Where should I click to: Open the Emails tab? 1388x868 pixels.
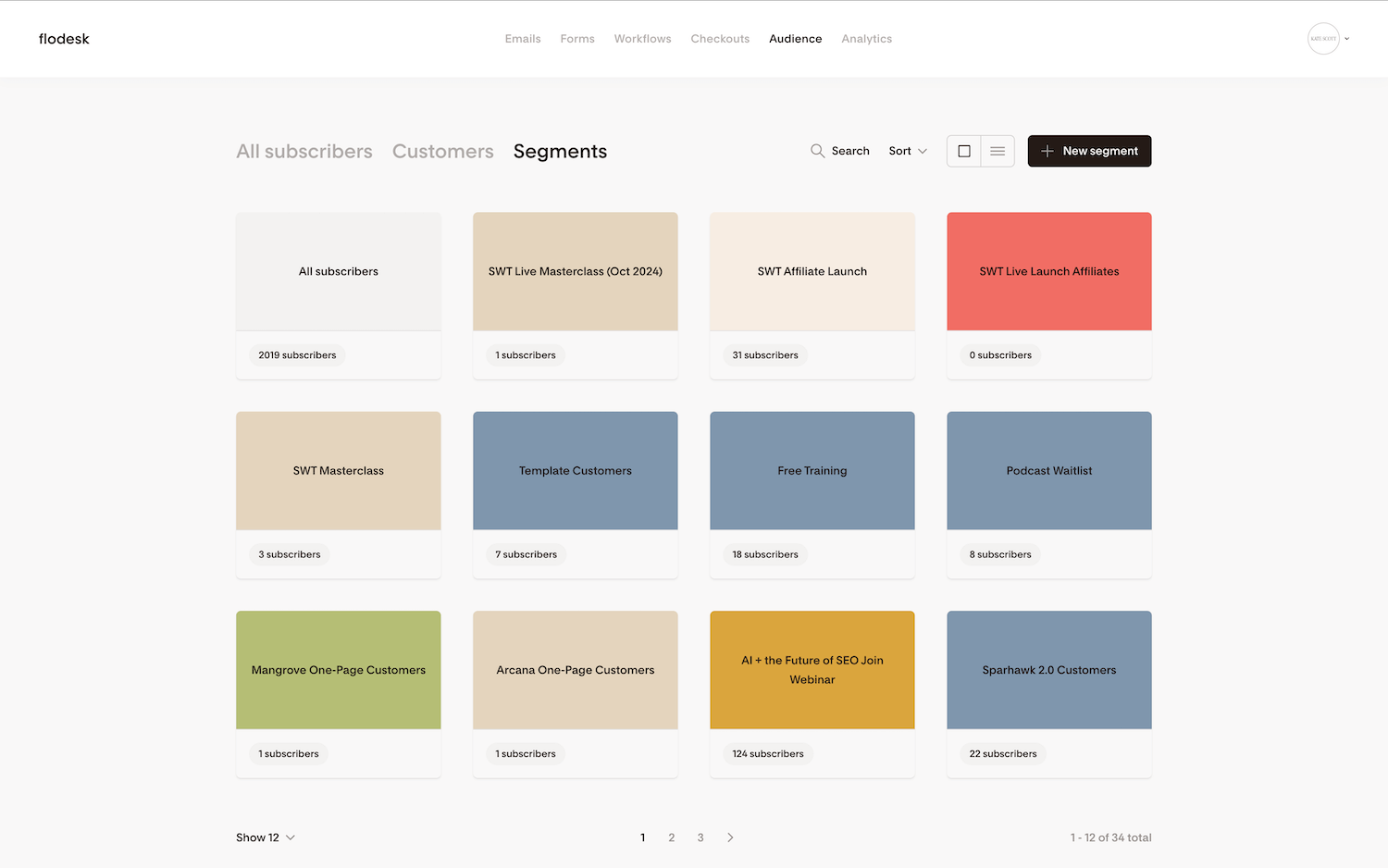(x=523, y=39)
